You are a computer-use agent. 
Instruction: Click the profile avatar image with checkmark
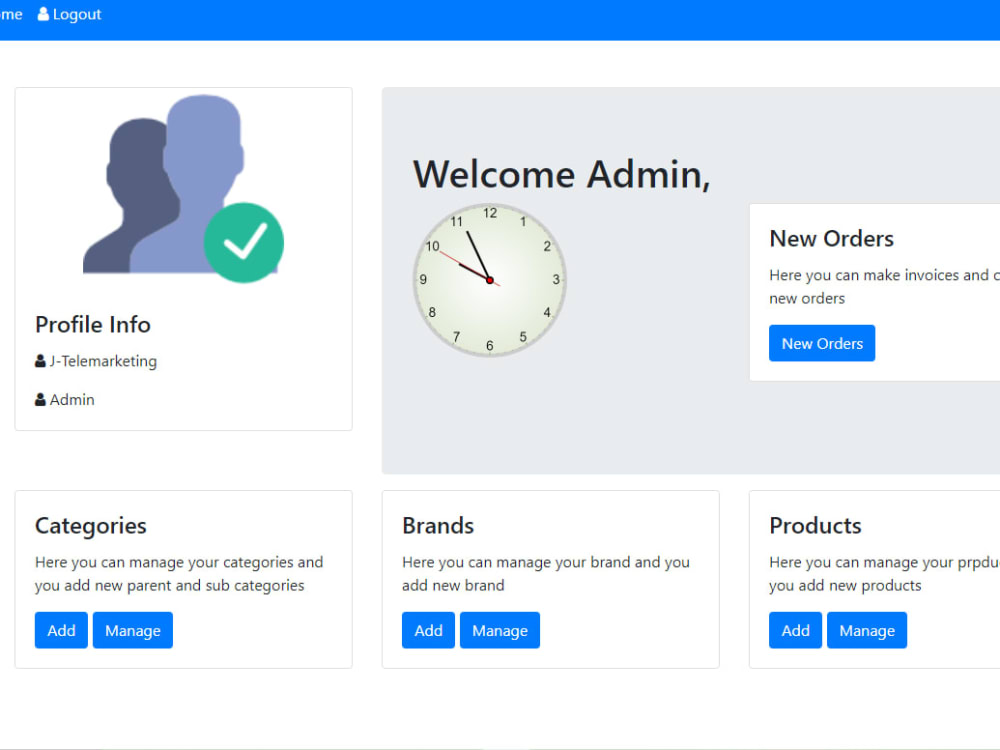tap(184, 188)
